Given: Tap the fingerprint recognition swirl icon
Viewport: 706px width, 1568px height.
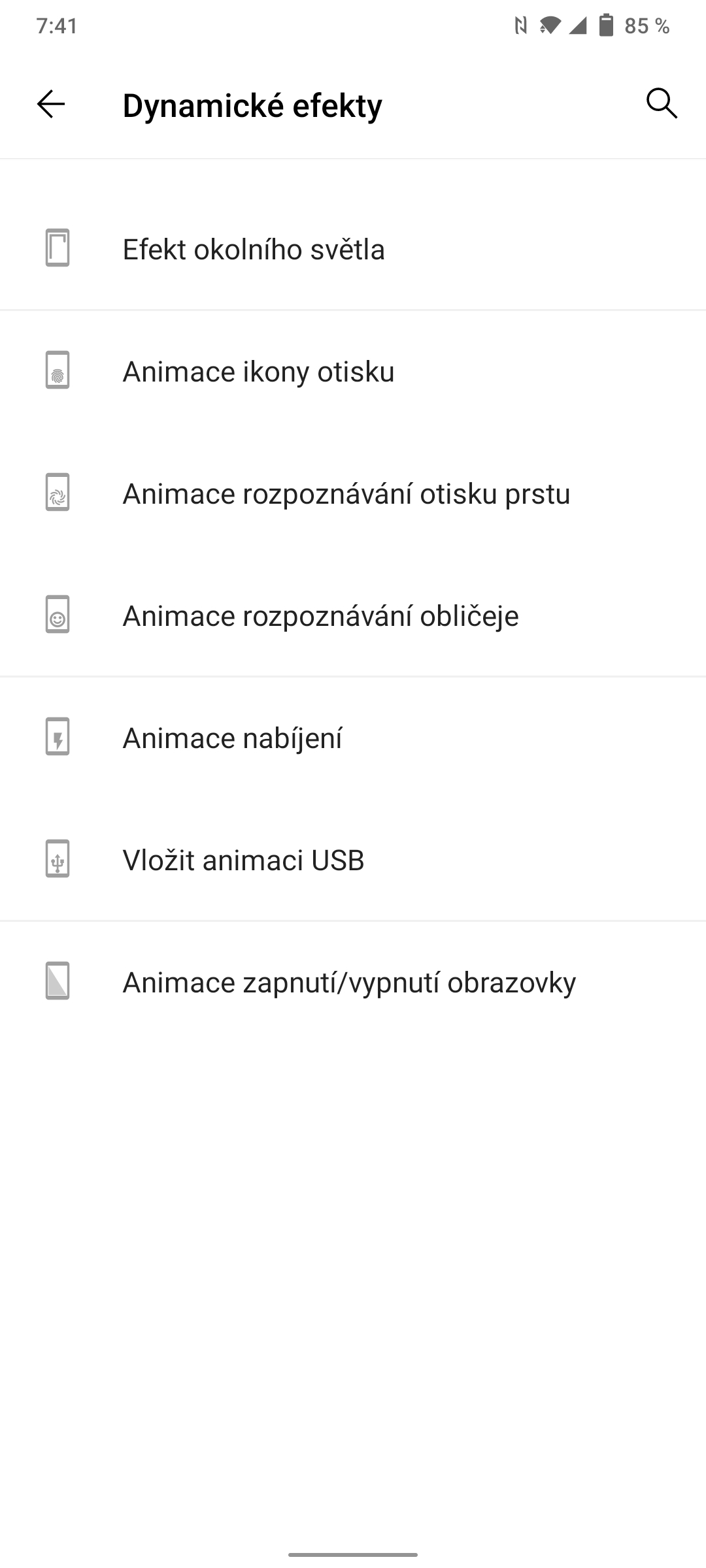Looking at the screenshot, I should click(58, 493).
